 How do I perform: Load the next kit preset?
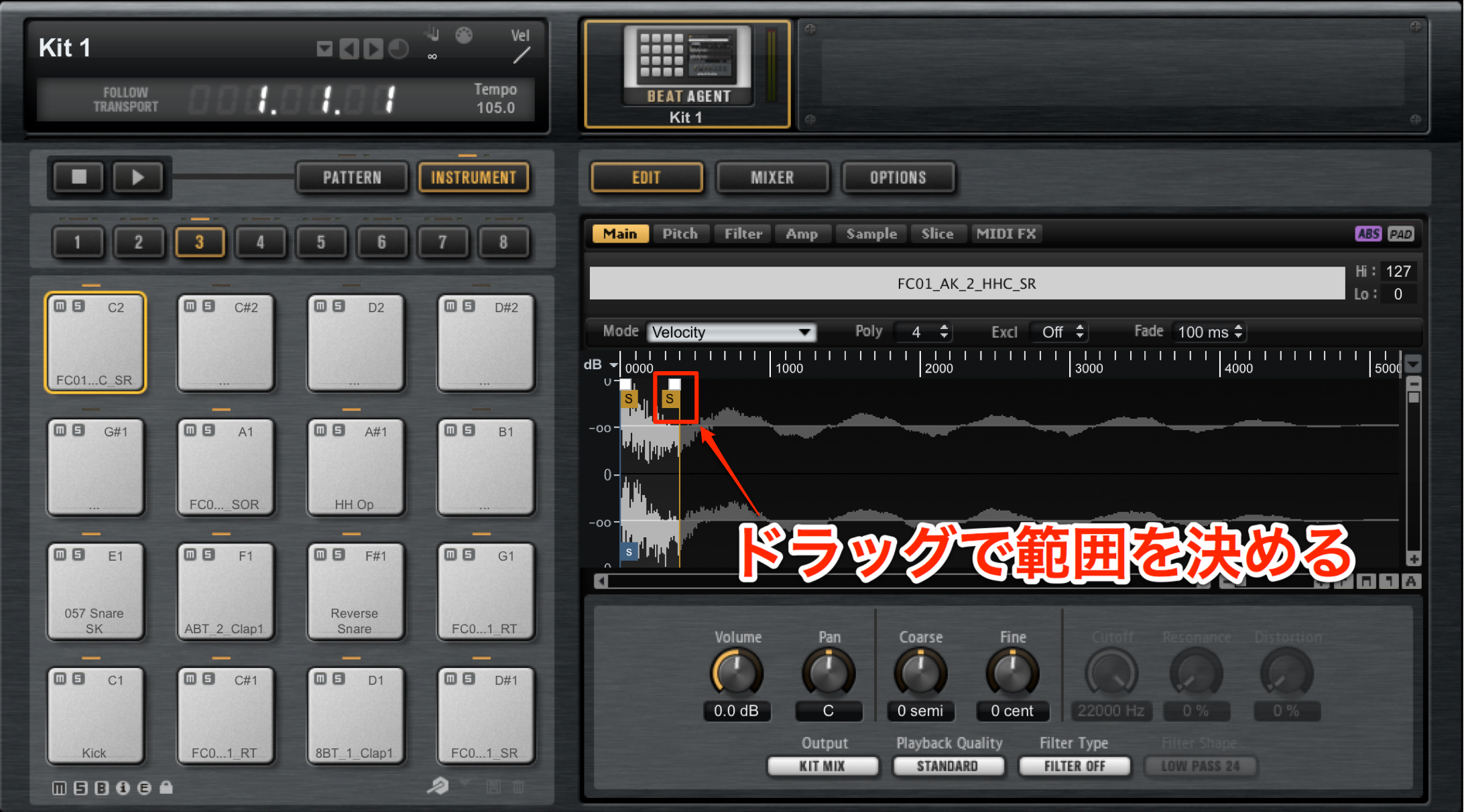[x=373, y=49]
